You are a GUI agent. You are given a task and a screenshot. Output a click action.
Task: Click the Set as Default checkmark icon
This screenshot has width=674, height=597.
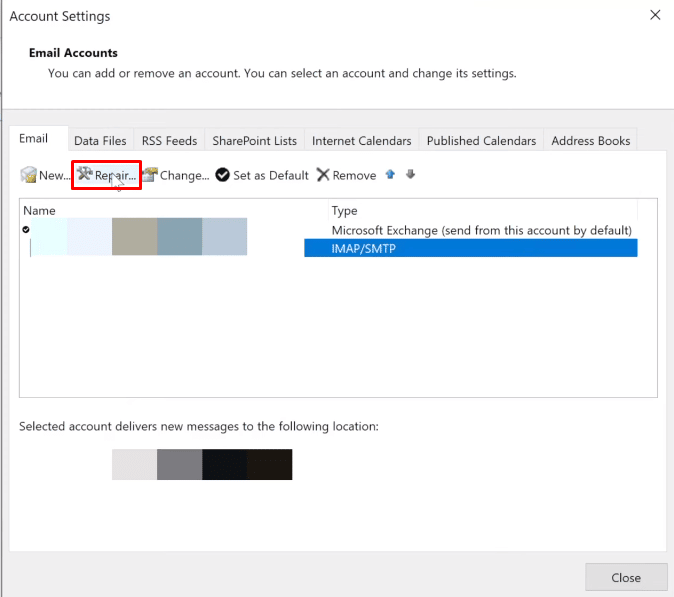pyautogui.click(x=223, y=175)
